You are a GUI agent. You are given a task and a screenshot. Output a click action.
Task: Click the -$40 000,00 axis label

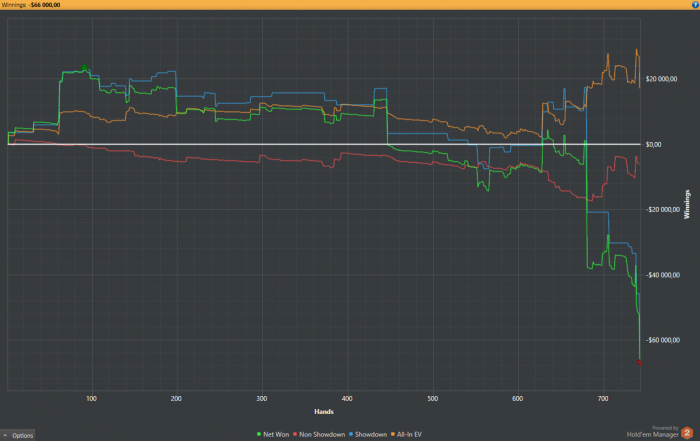(x=663, y=275)
